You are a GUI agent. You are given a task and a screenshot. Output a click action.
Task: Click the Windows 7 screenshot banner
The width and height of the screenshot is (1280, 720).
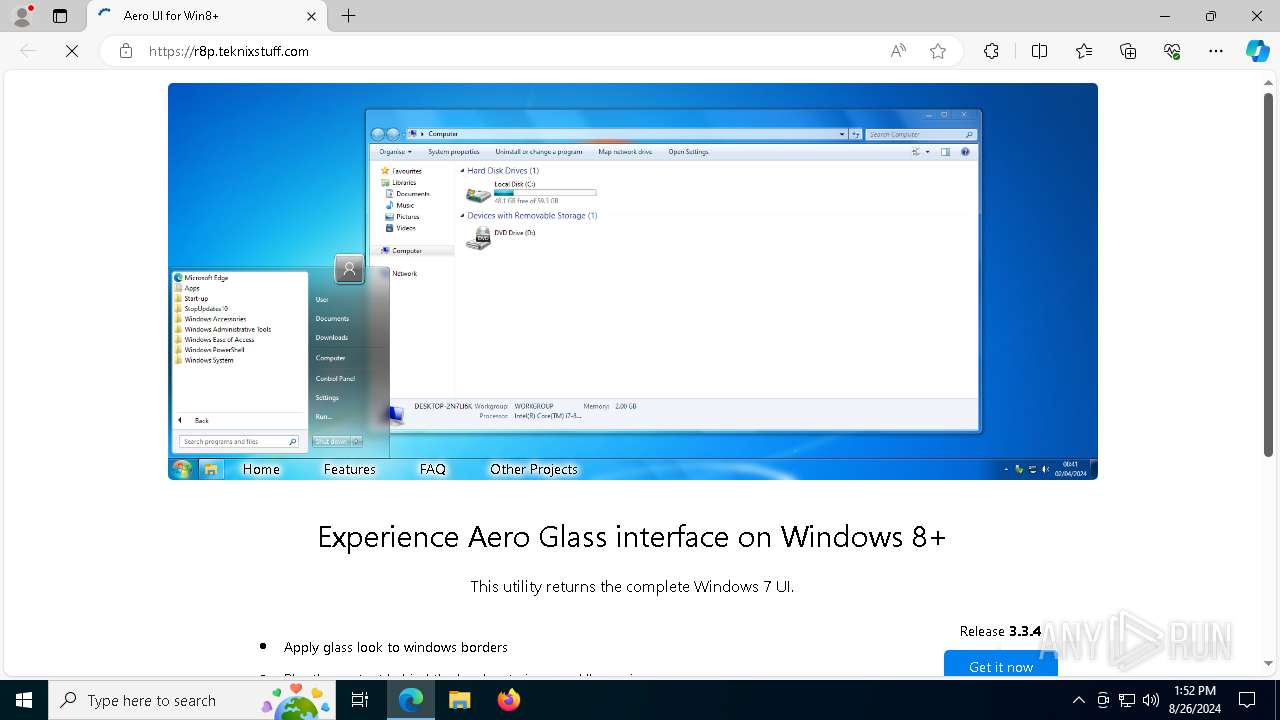click(x=633, y=281)
